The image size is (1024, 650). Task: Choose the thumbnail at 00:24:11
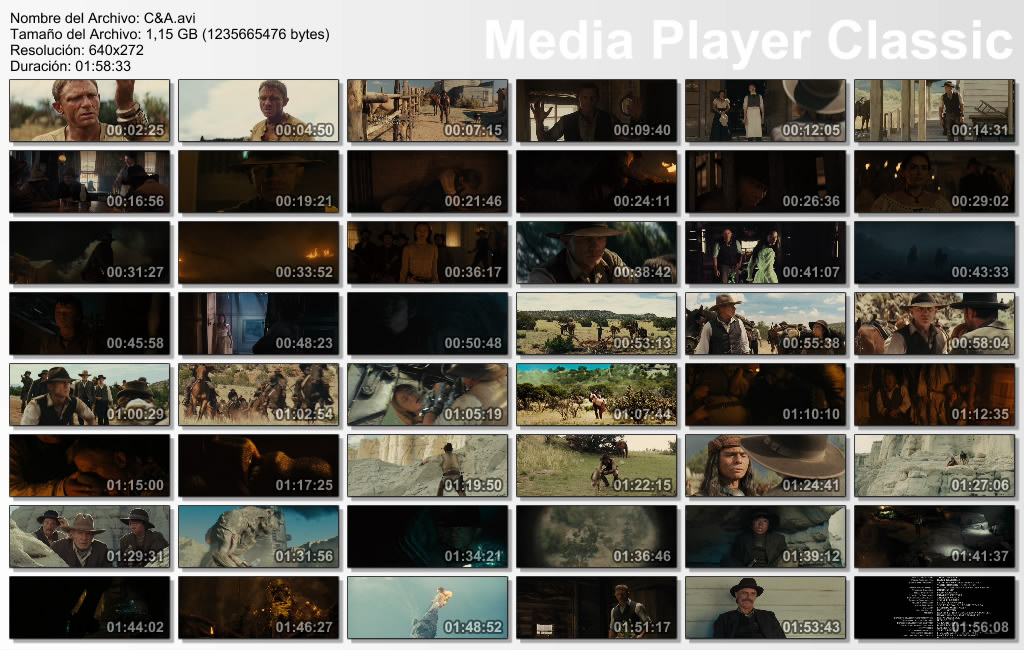[596, 182]
